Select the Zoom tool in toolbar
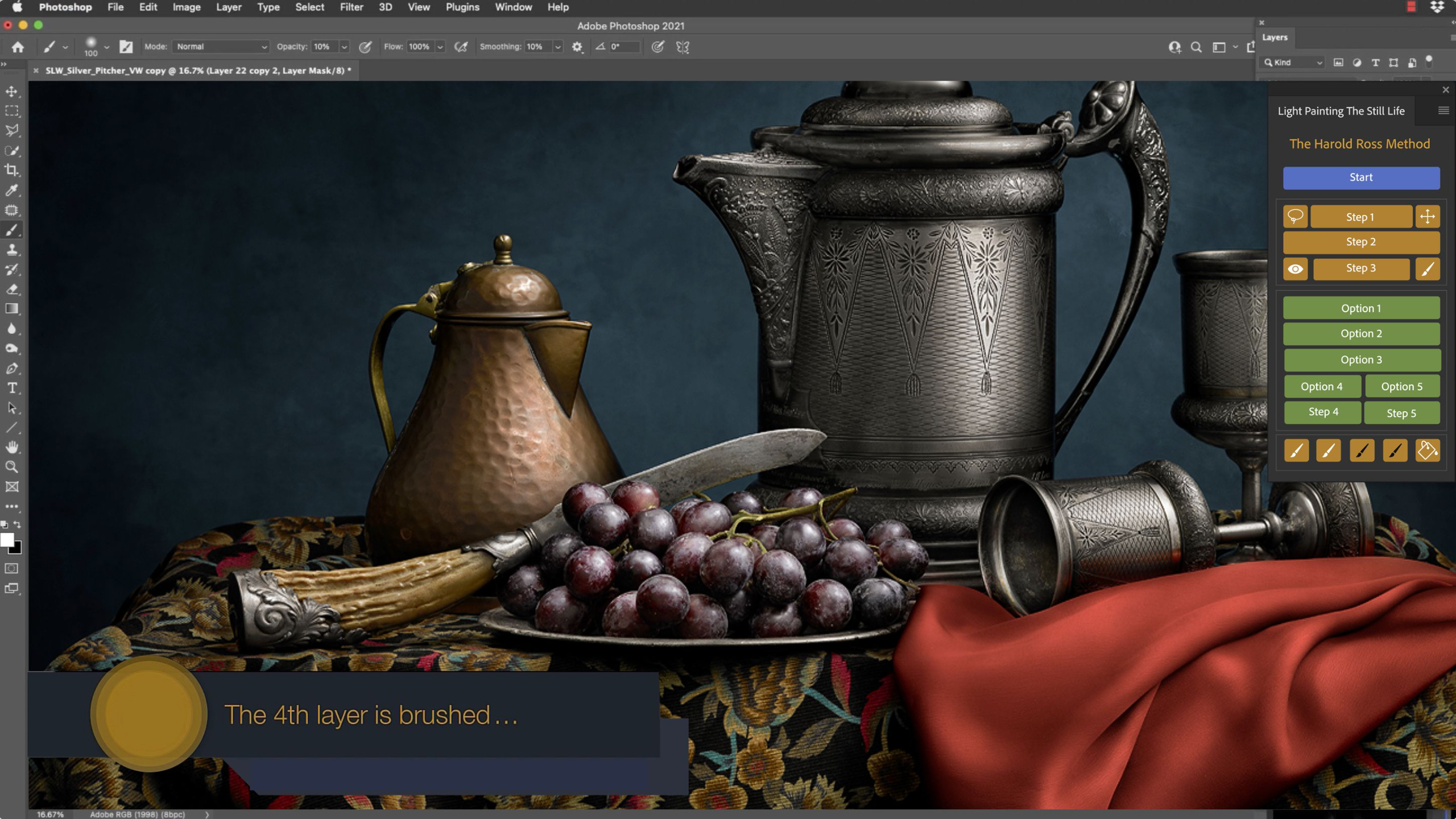This screenshot has height=819, width=1456. 11,467
